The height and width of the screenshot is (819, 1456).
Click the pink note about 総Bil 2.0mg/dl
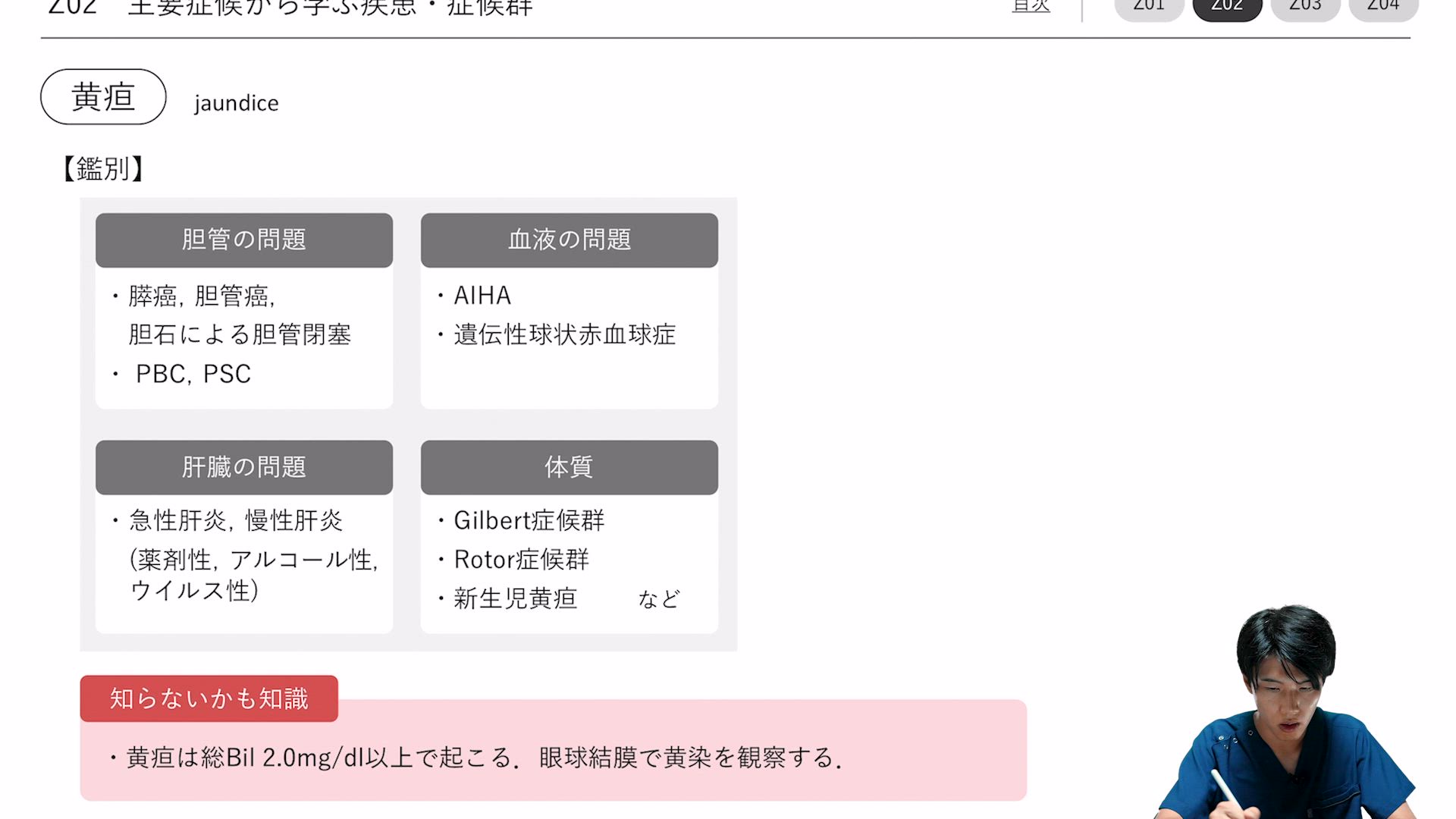click(x=484, y=758)
